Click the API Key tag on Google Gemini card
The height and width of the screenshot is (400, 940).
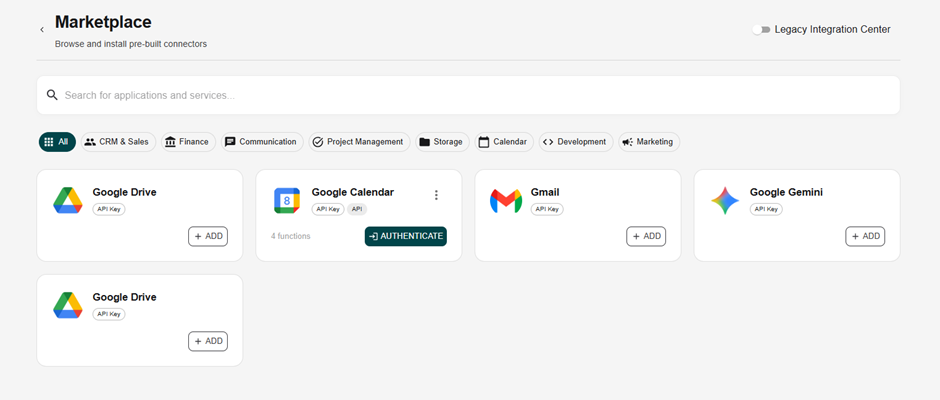coord(766,209)
